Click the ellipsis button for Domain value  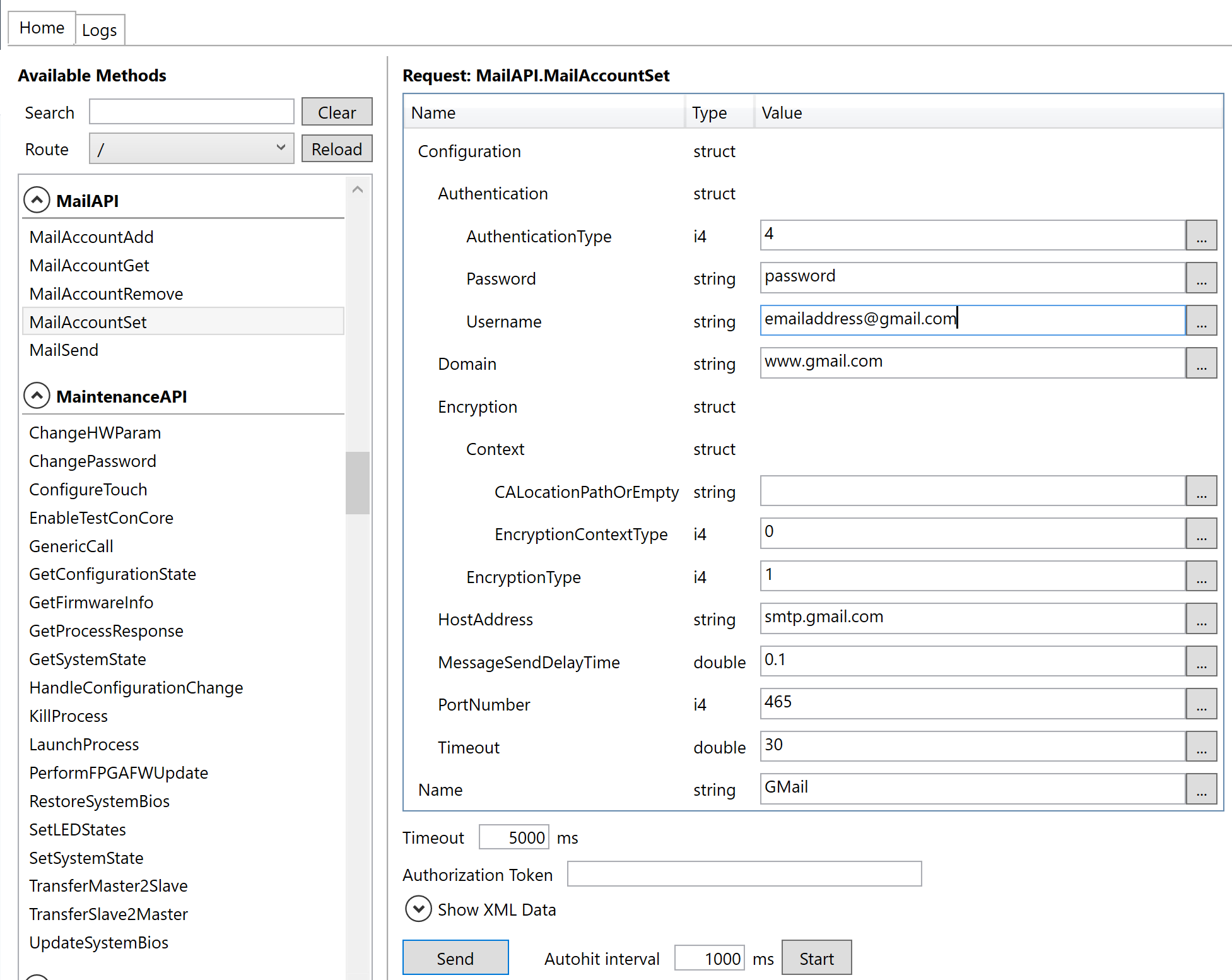click(x=1200, y=363)
